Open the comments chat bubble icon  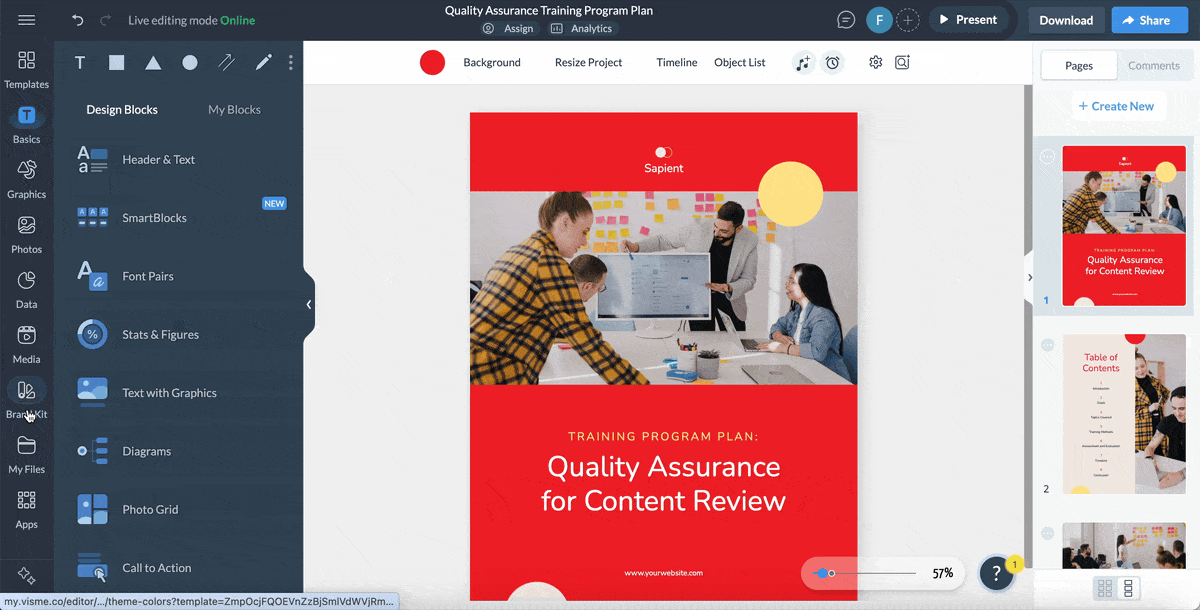[847, 20]
